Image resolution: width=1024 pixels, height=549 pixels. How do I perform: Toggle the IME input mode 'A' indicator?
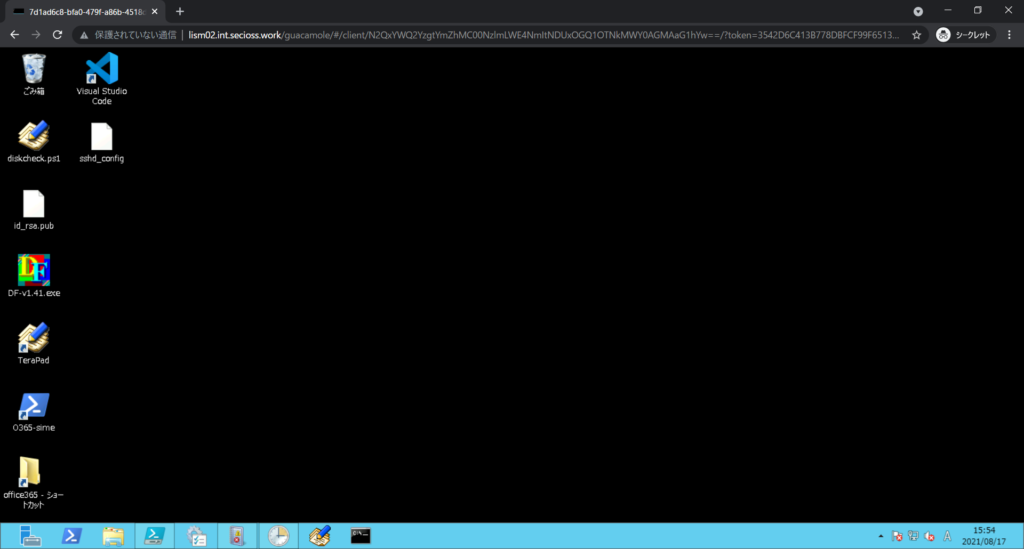947,536
